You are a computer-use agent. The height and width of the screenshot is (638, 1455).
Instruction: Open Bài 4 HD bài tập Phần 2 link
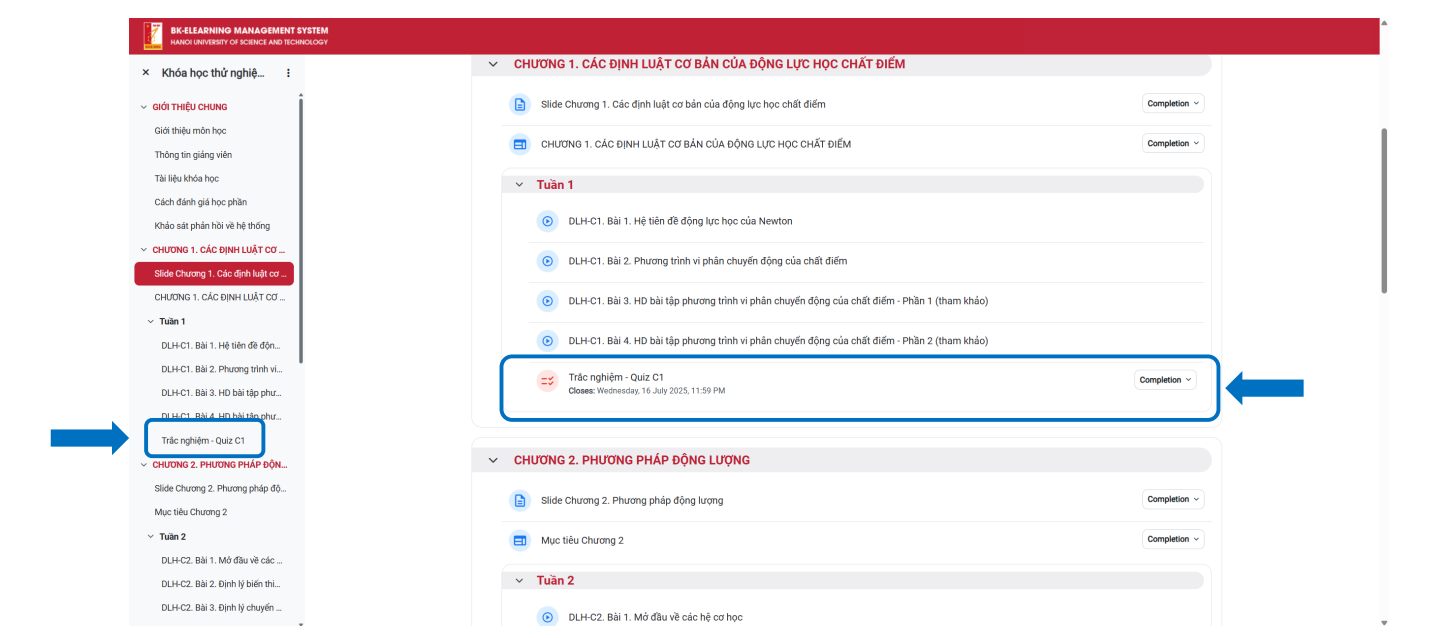coord(778,341)
